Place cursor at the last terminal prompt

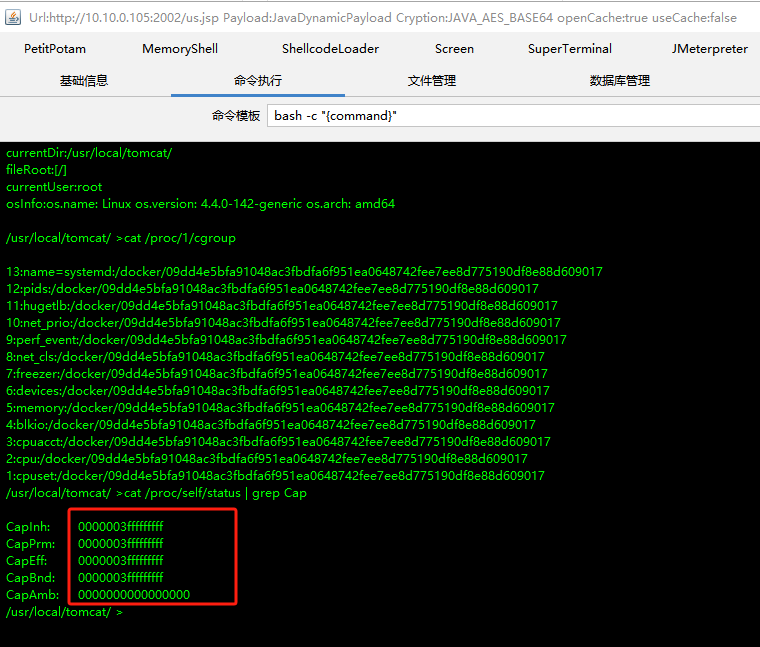(128, 612)
